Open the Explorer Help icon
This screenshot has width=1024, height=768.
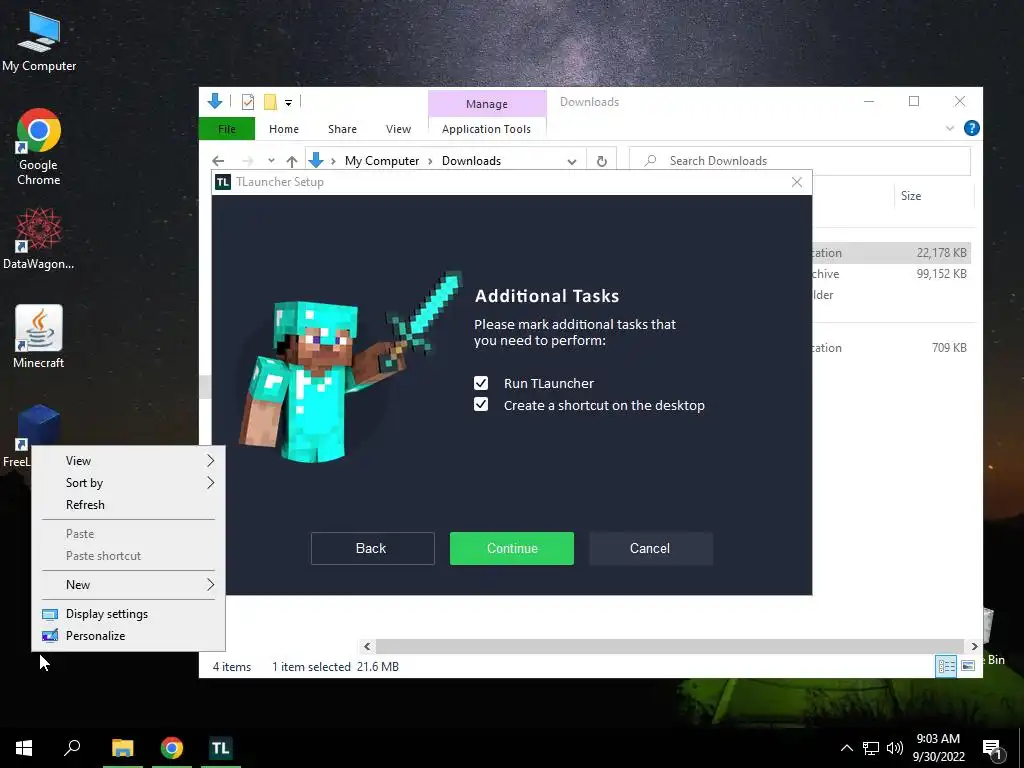(972, 128)
